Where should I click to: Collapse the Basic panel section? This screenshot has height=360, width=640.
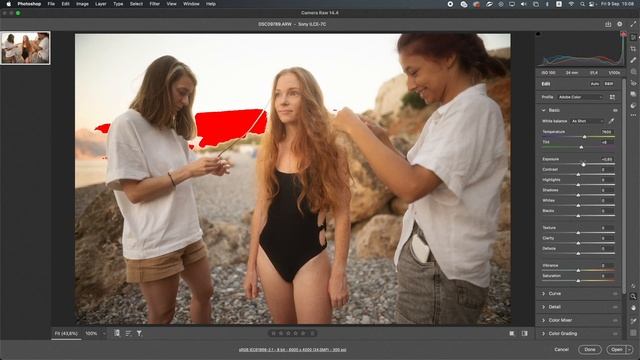point(543,110)
